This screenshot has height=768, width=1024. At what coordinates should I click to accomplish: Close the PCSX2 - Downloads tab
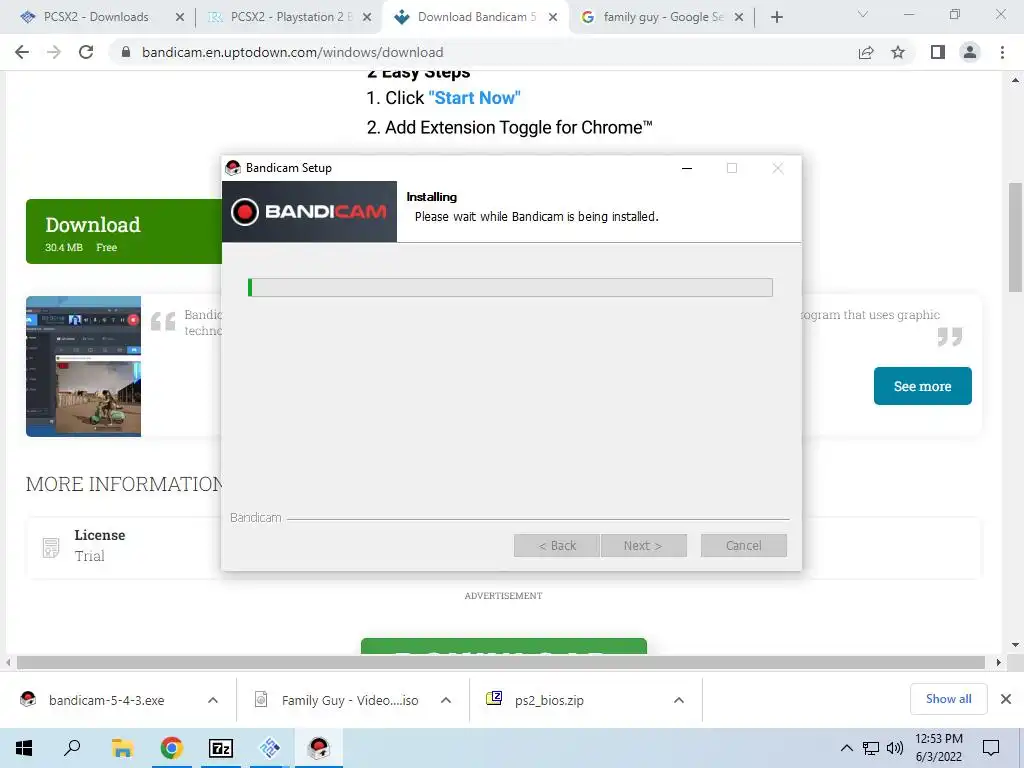click(x=180, y=17)
